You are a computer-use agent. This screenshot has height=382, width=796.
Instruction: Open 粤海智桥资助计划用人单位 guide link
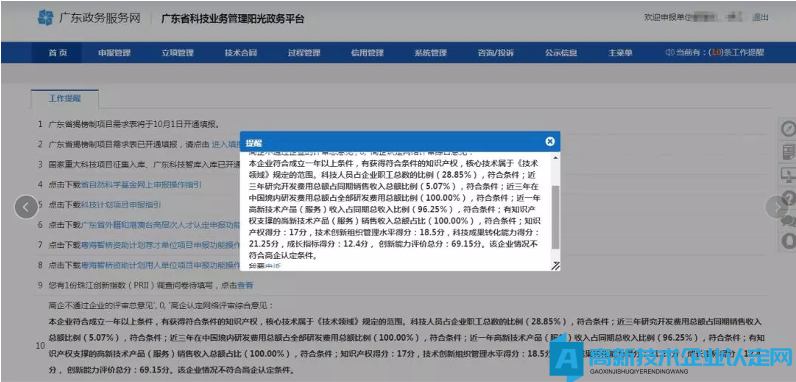160,265
